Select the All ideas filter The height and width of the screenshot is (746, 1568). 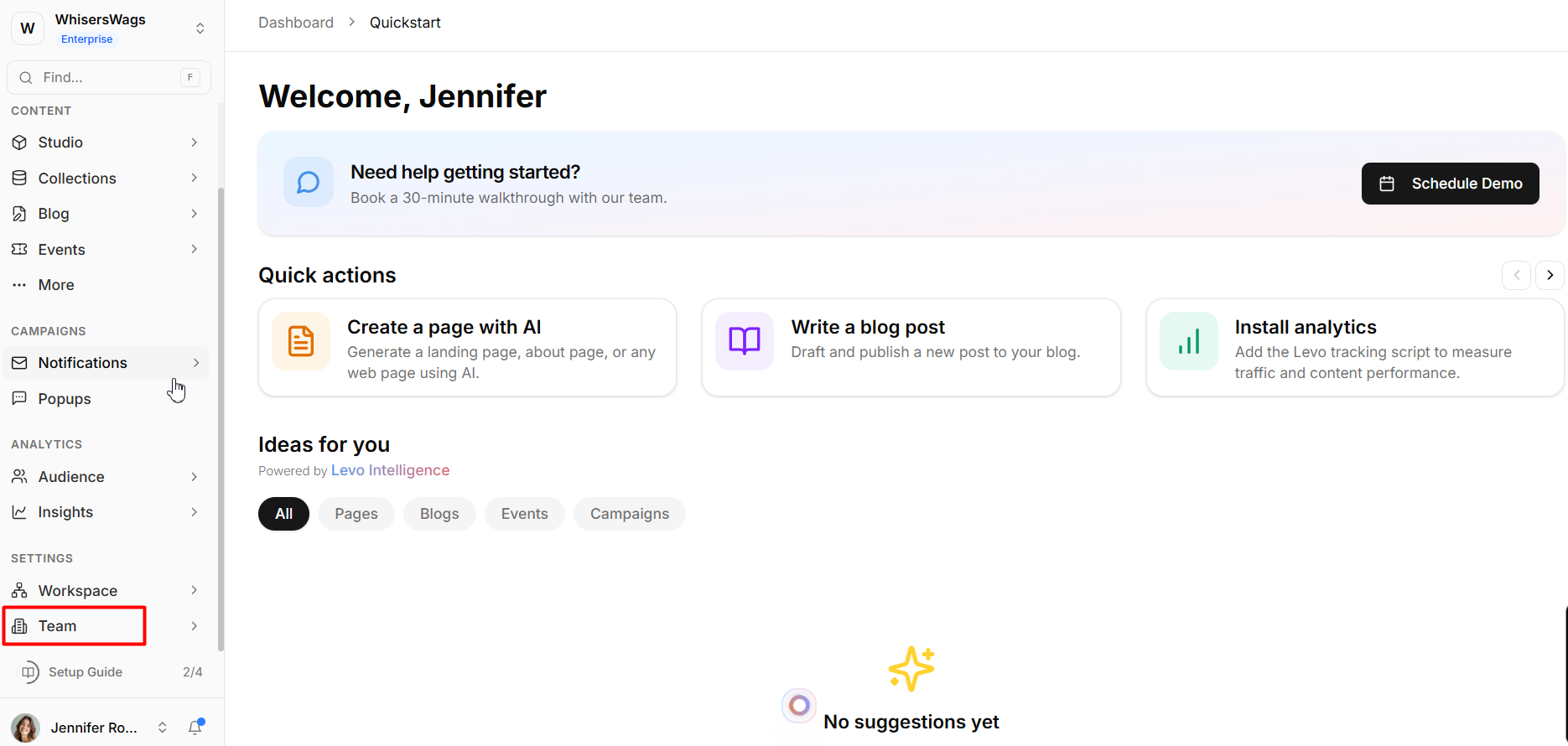pos(283,514)
